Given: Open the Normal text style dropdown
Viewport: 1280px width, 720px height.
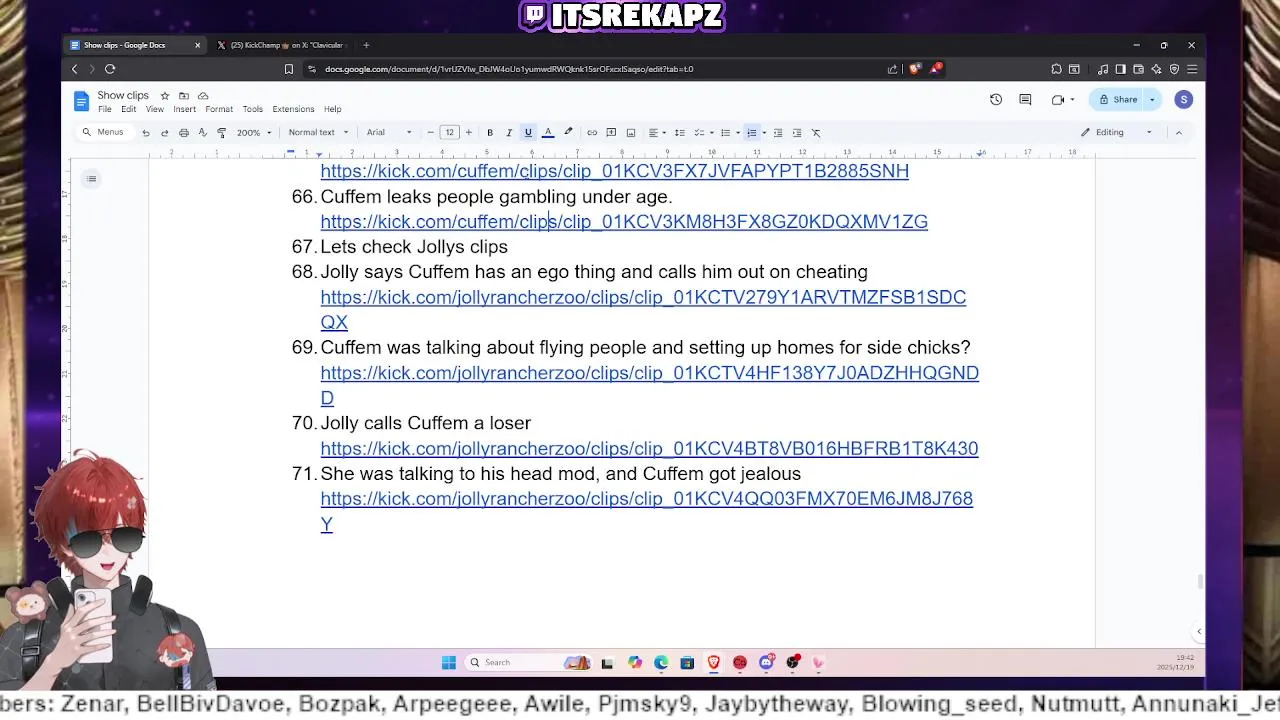Looking at the screenshot, I should [318, 132].
